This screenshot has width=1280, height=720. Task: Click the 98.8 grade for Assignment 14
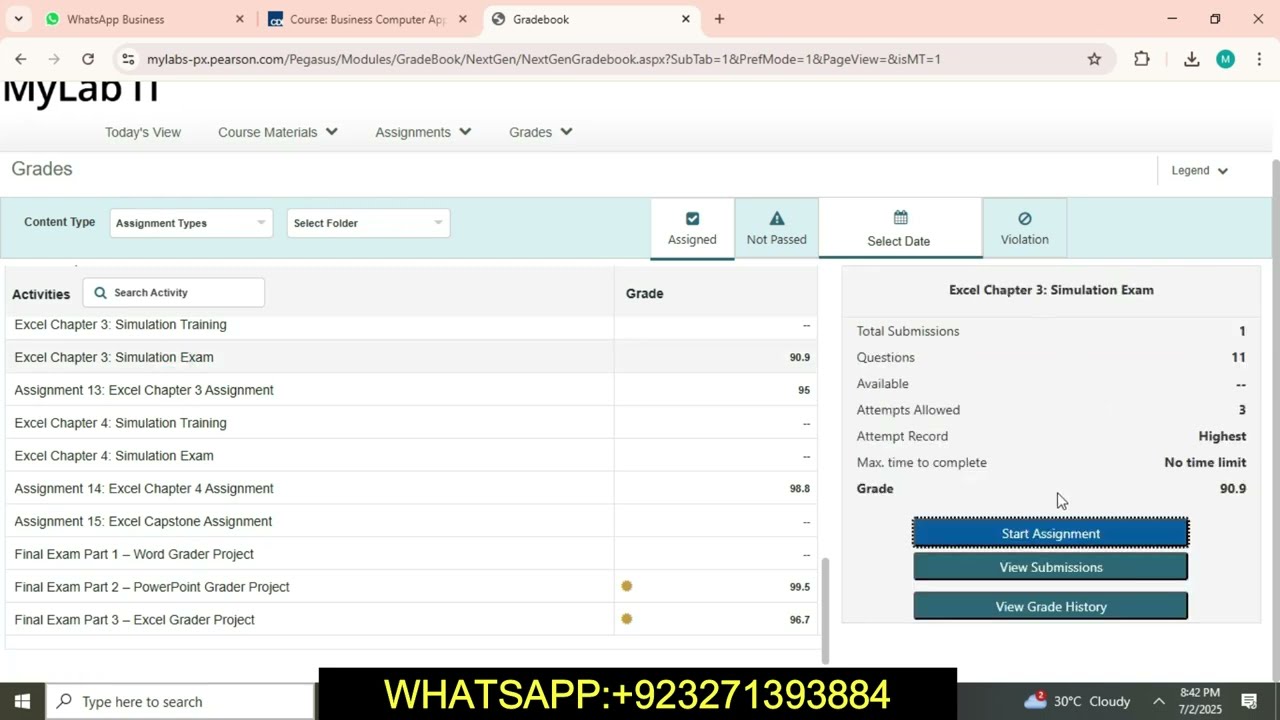pos(800,489)
